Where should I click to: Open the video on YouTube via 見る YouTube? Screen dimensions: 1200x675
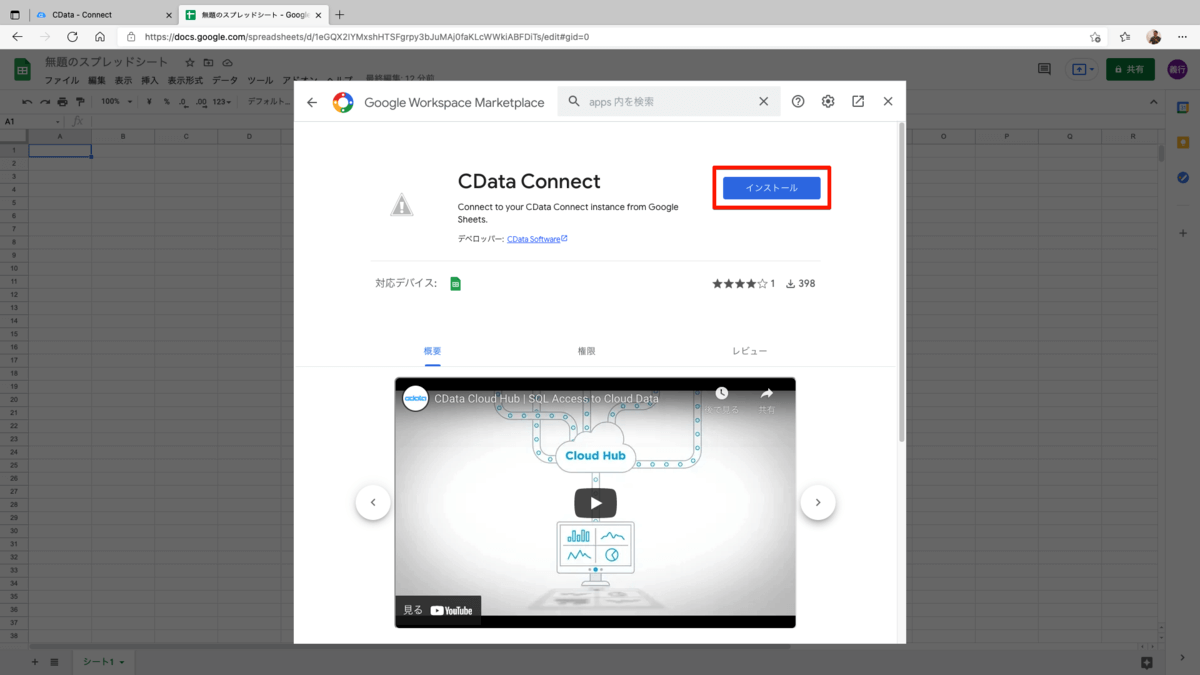pyautogui.click(x=438, y=610)
